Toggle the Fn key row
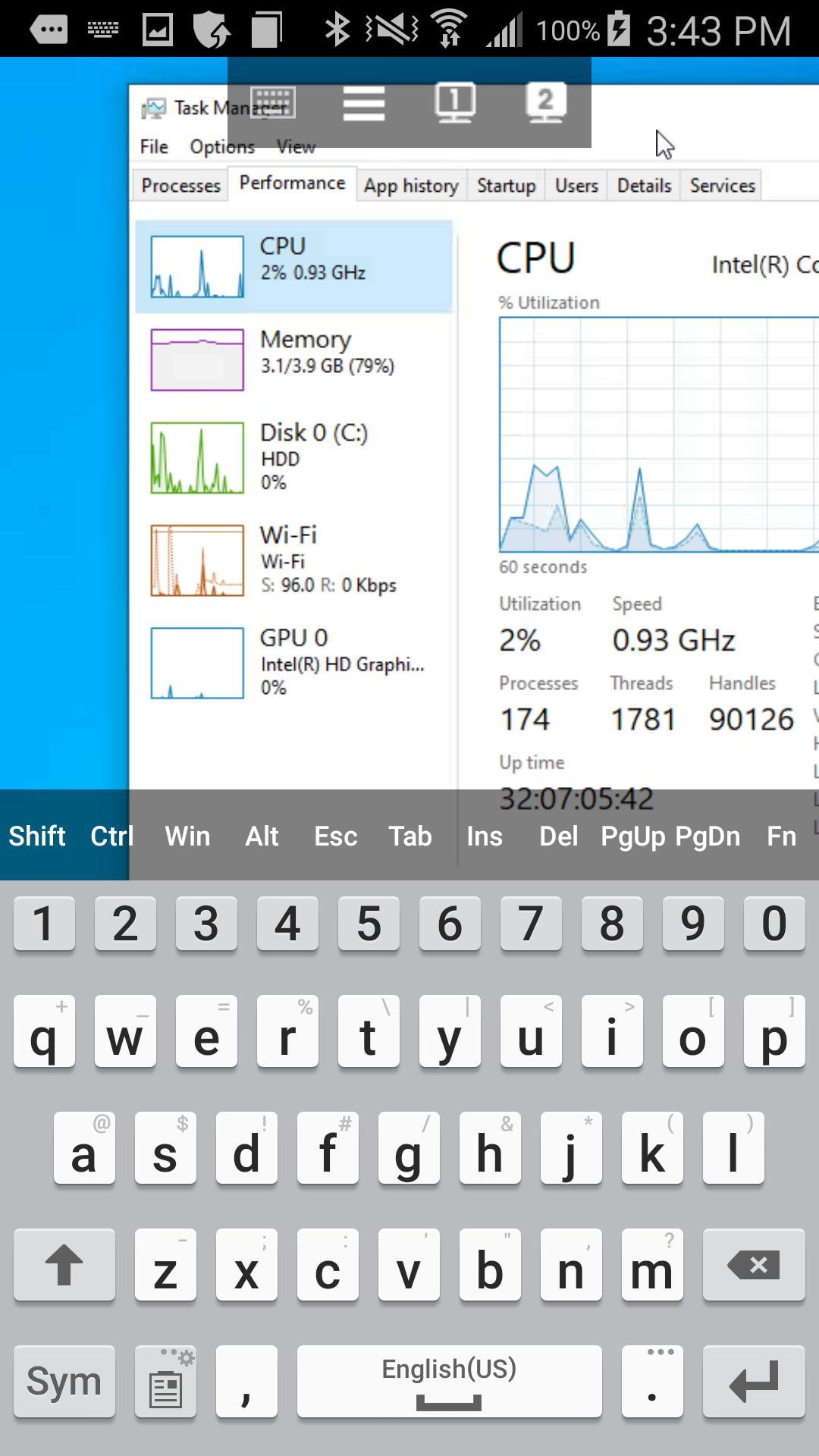Screen dimensions: 819x1456 point(782,836)
